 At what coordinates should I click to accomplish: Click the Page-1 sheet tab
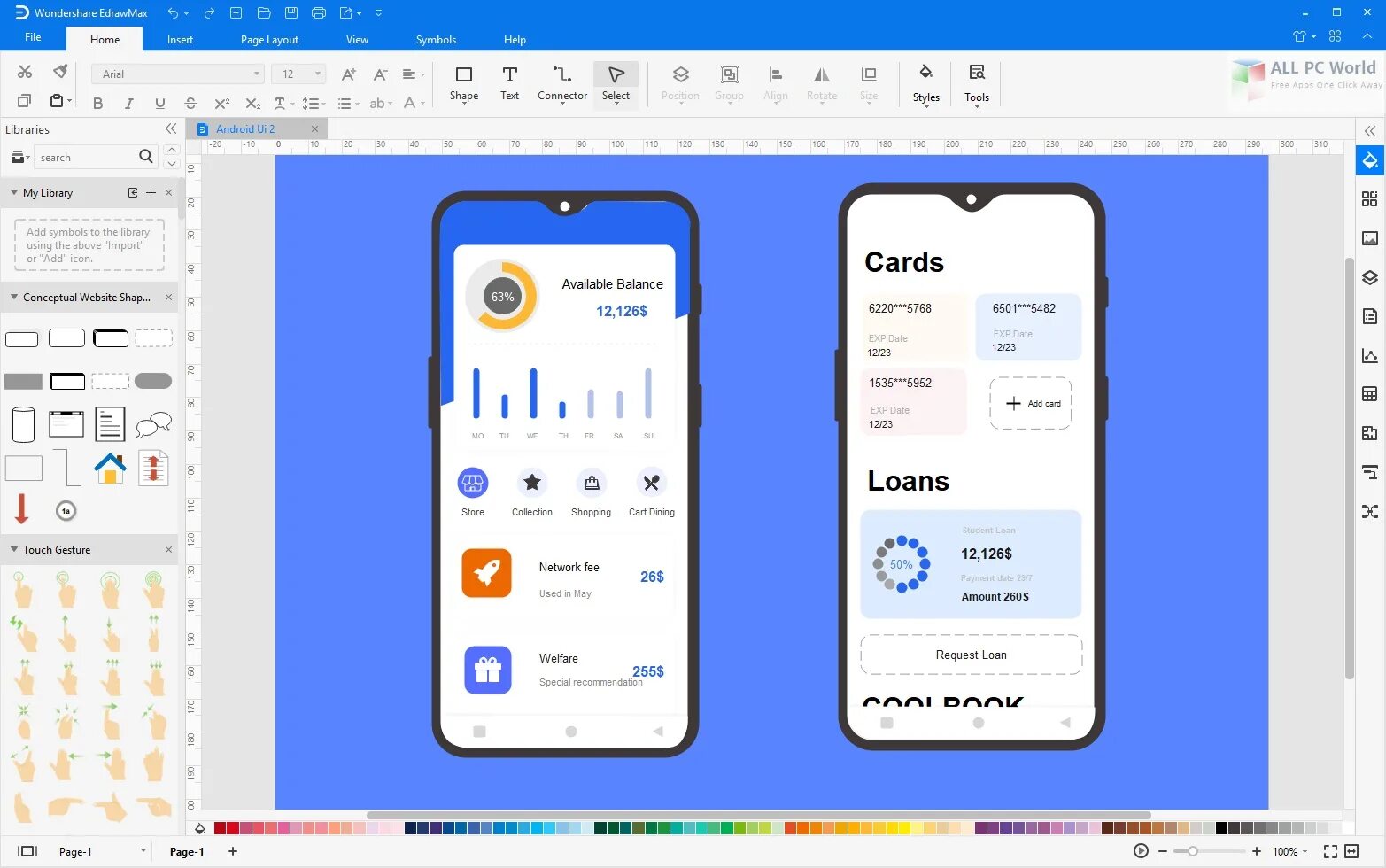point(187,851)
